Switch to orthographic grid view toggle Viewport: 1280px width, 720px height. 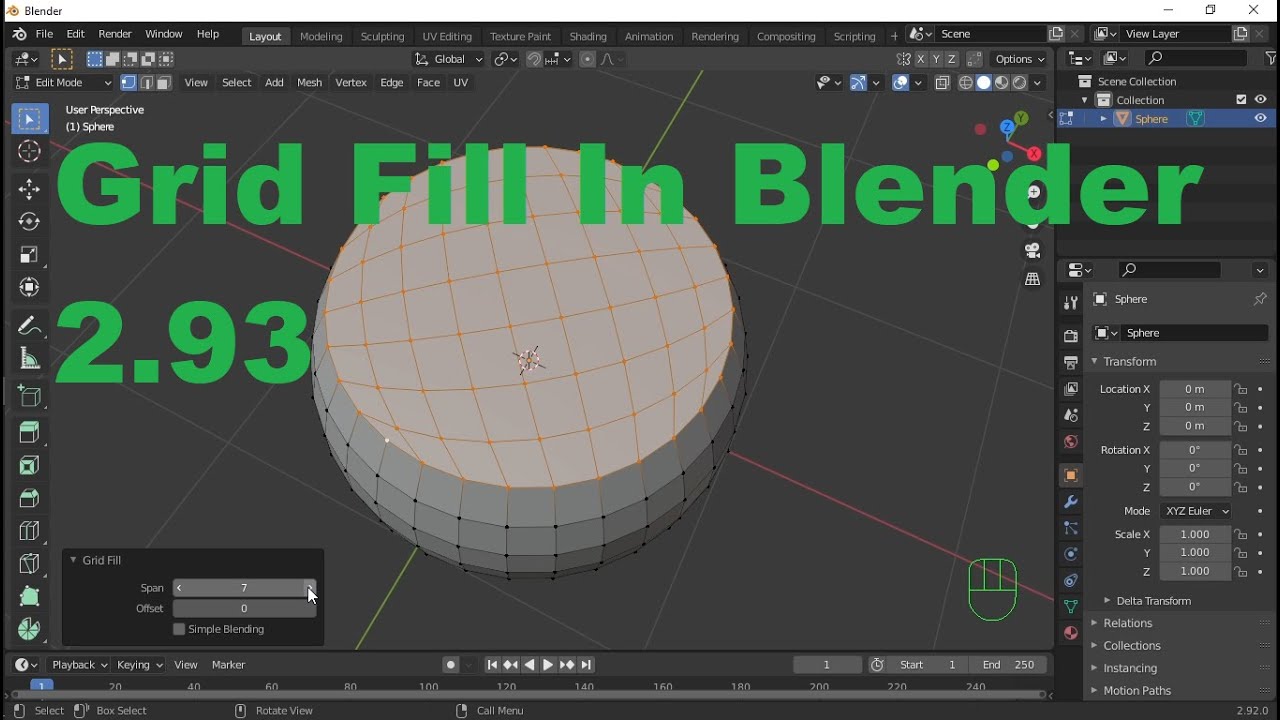[1033, 280]
